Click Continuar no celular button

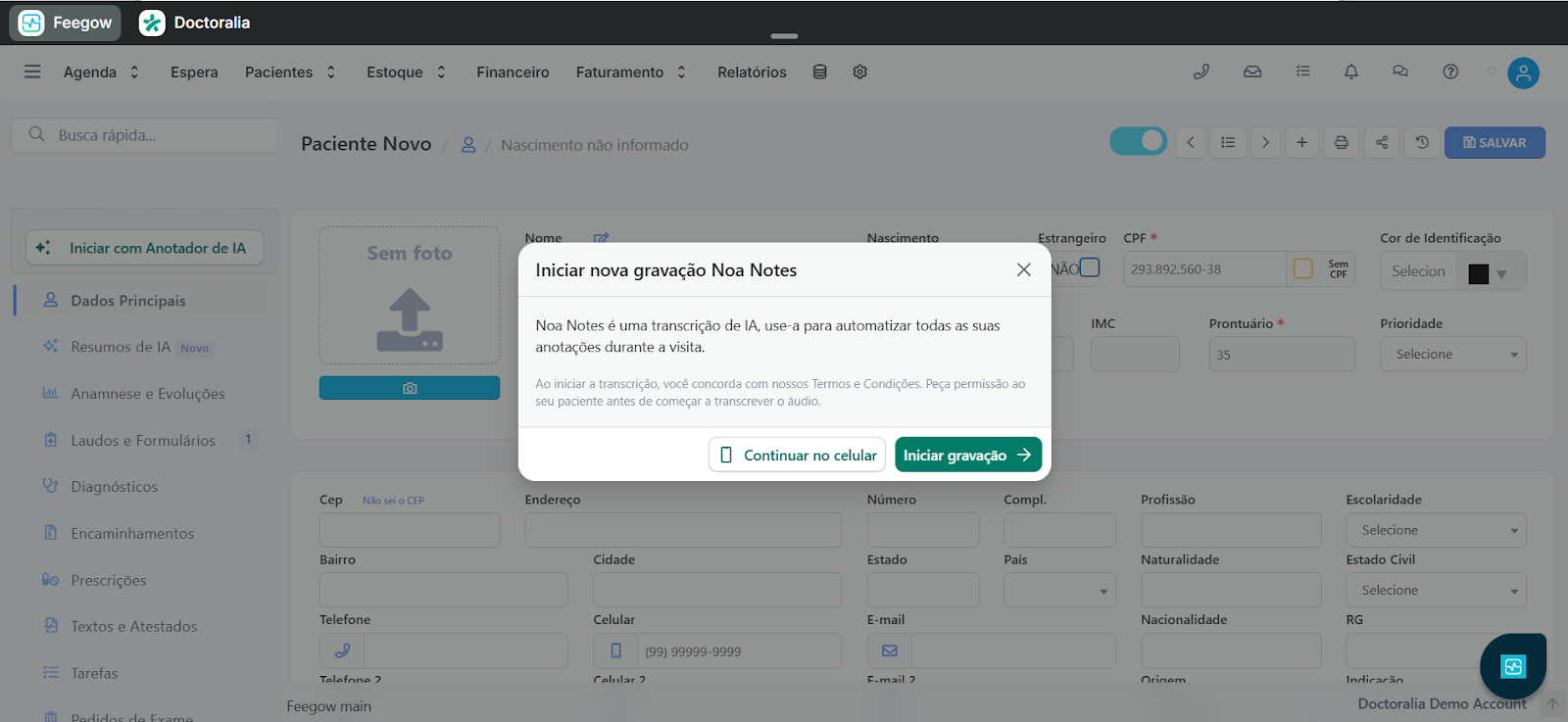(797, 455)
